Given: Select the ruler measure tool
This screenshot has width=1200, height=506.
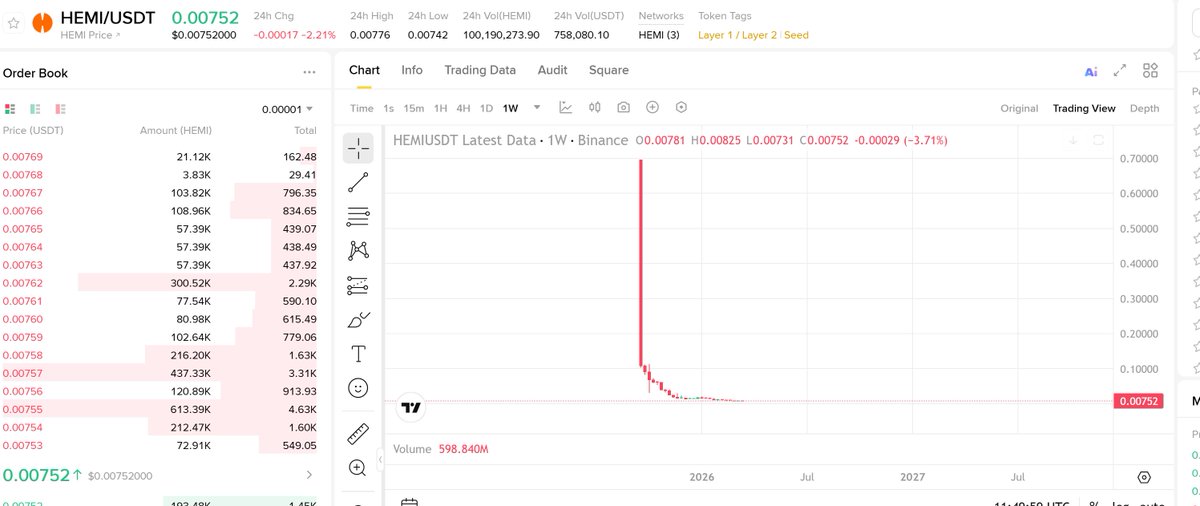Looking at the screenshot, I should 358,434.
